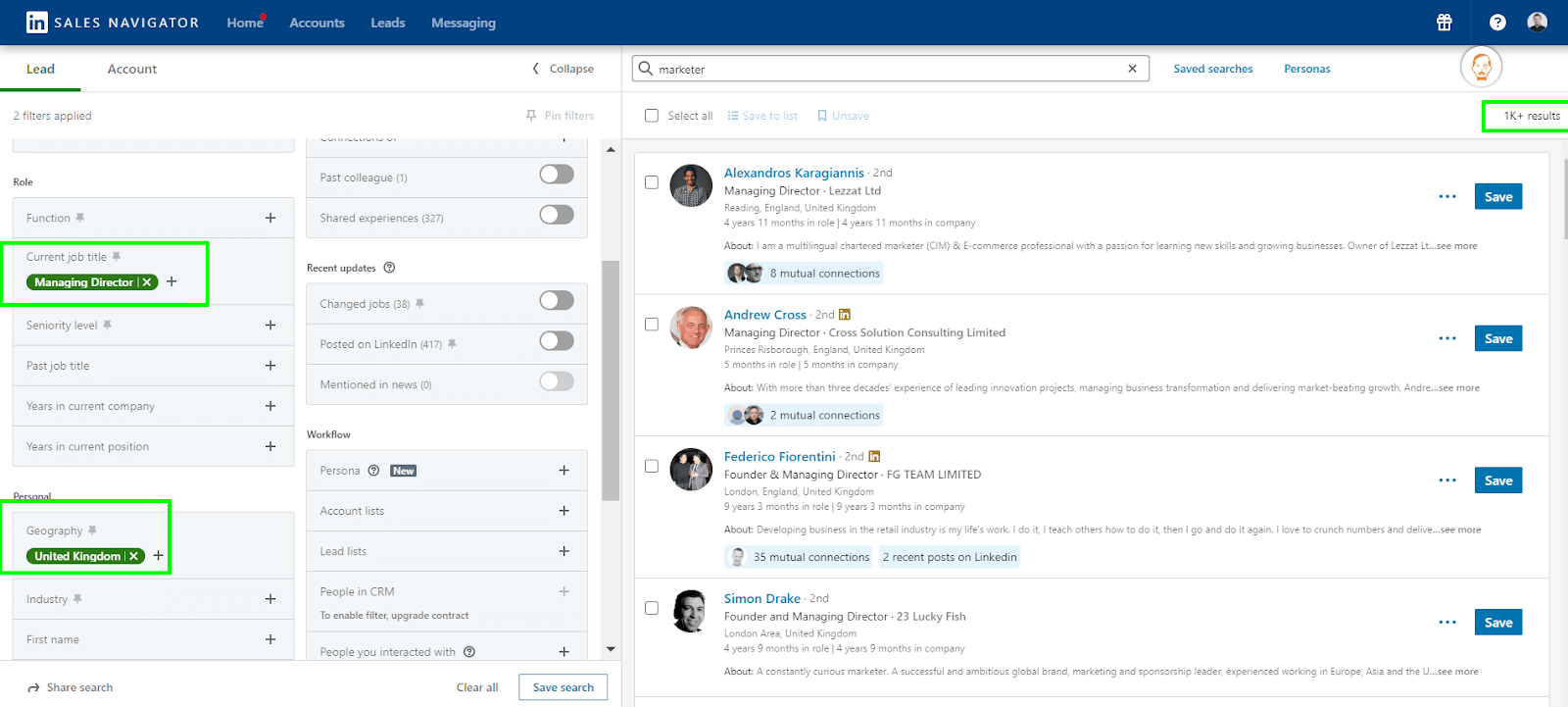Select Federico Fiorentini checkbox
This screenshot has height=707, width=1568.
coord(652,466)
